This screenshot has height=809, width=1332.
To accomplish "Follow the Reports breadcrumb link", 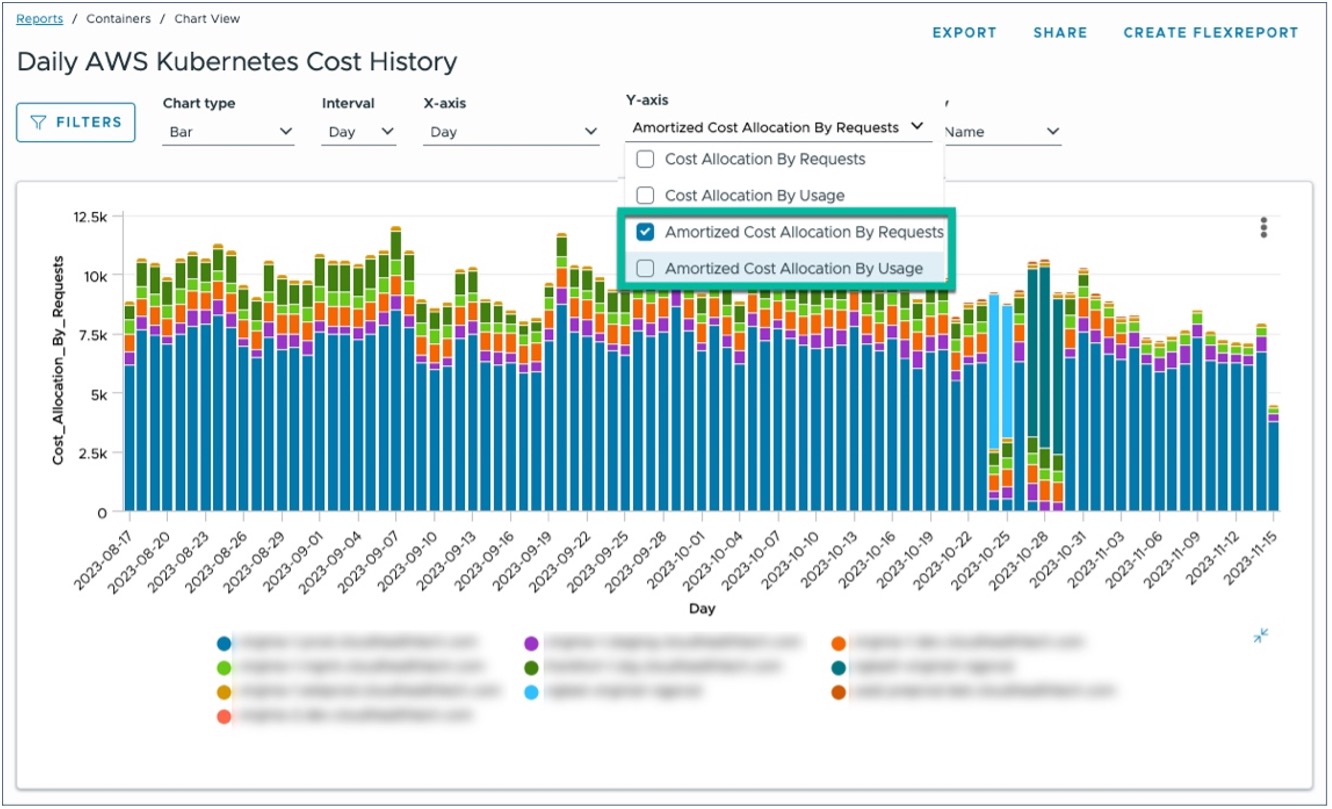I will [39, 18].
